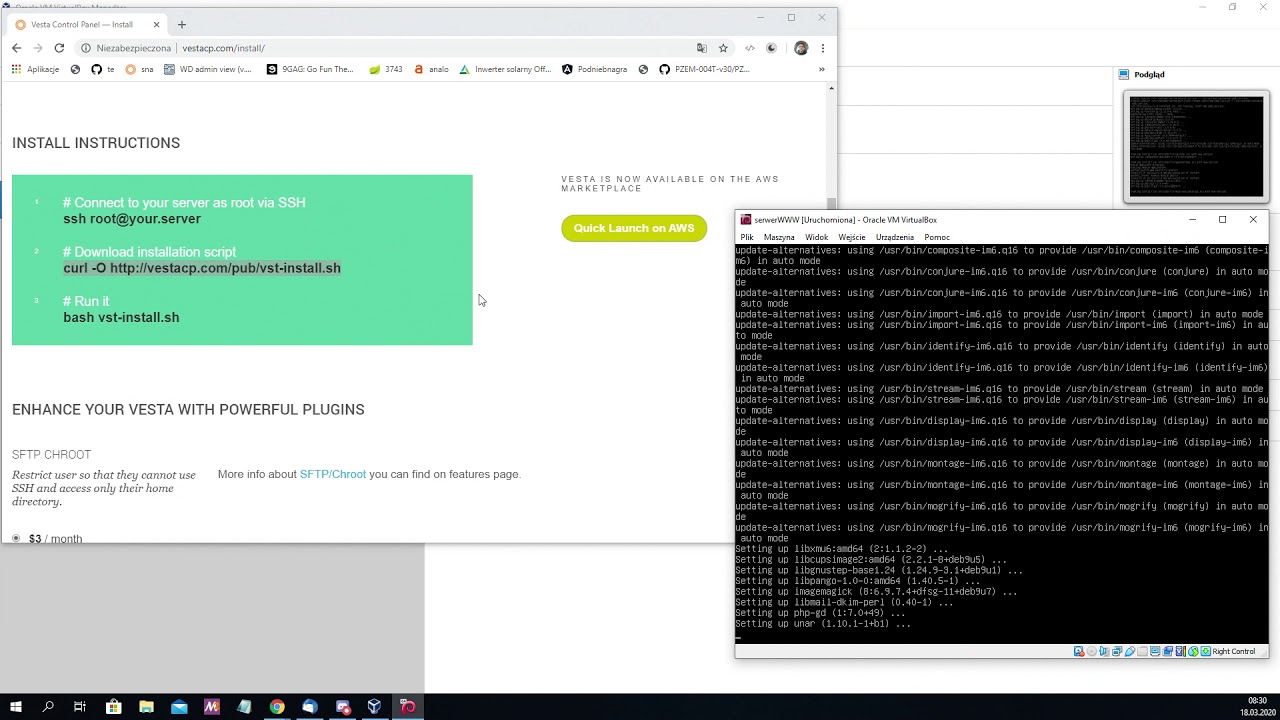
Task: Reload the vestacp.com page
Action: [x=59, y=48]
